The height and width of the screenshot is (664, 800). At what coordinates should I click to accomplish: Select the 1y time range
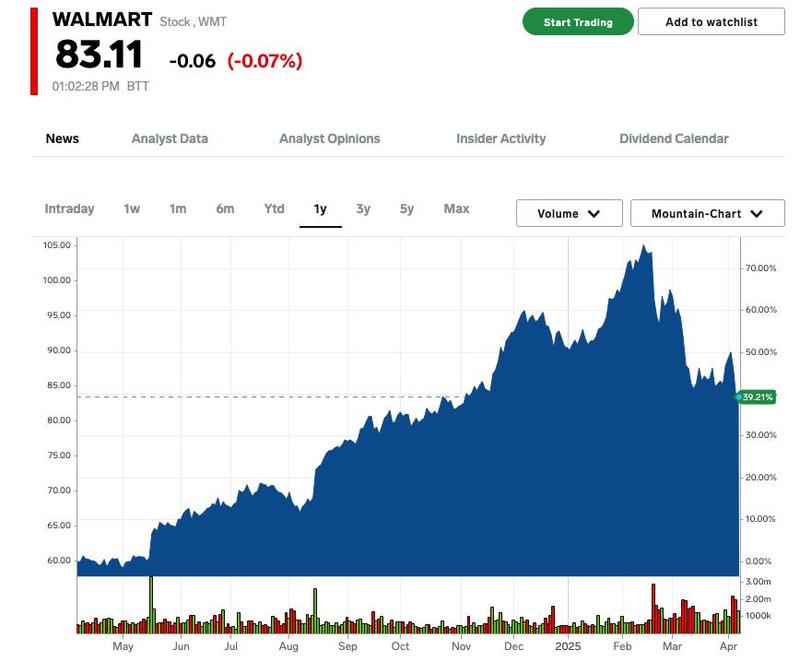coord(320,209)
